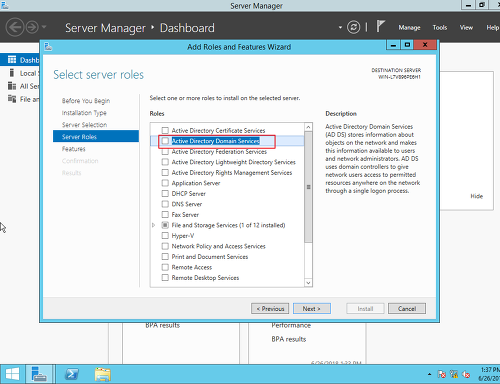Check the Application Server role
The image size is (500, 384).
tap(165, 183)
